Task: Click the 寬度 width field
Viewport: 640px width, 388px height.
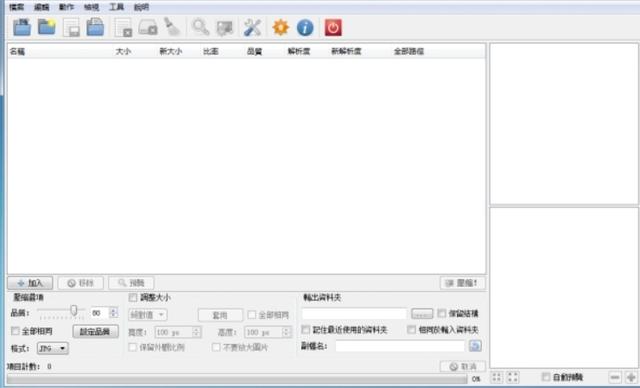Action: click(174, 332)
